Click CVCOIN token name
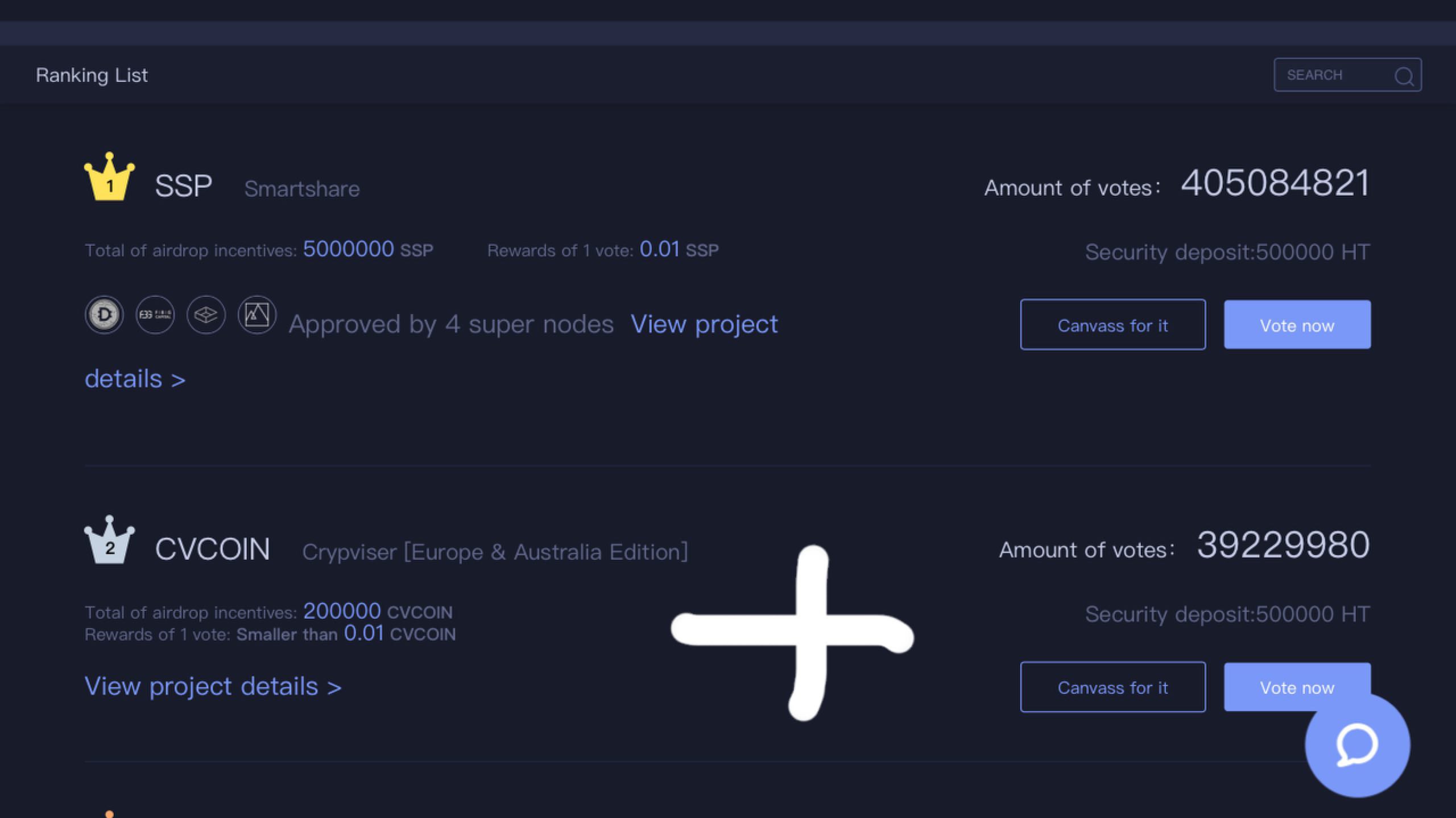Screen dimensions: 1456x818 pos(212,550)
